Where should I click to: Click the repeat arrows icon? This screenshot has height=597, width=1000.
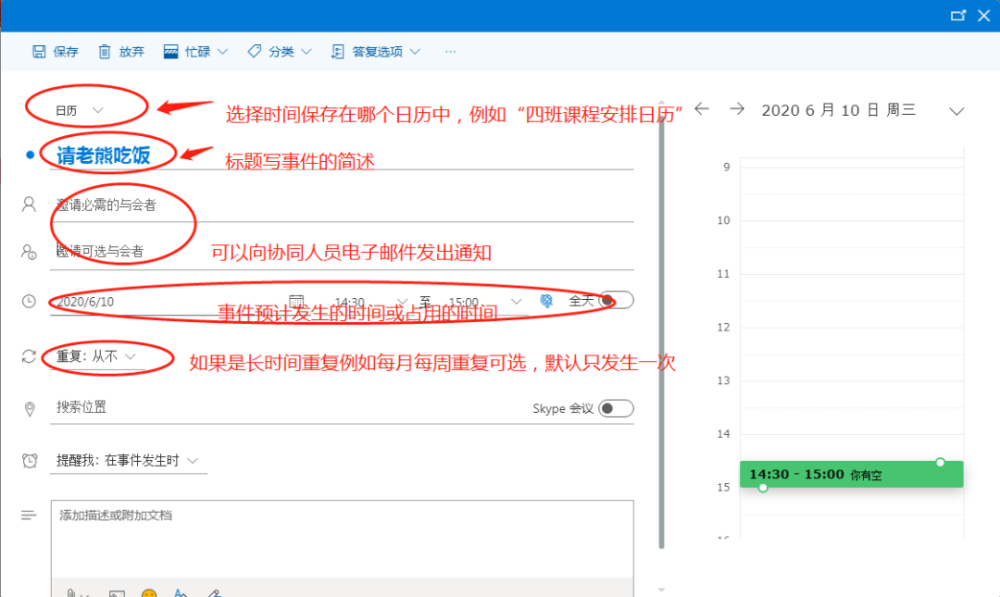(x=29, y=356)
